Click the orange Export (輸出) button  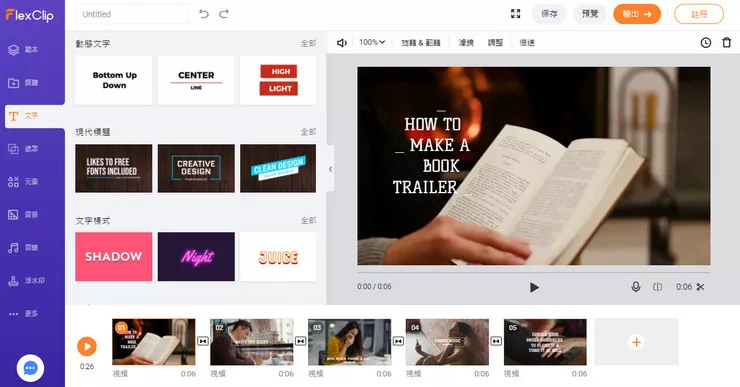point(637,14)
